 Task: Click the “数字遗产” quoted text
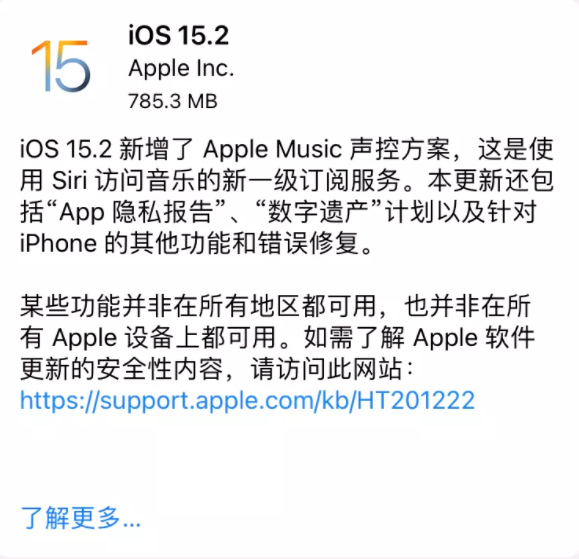click(317, 212)
